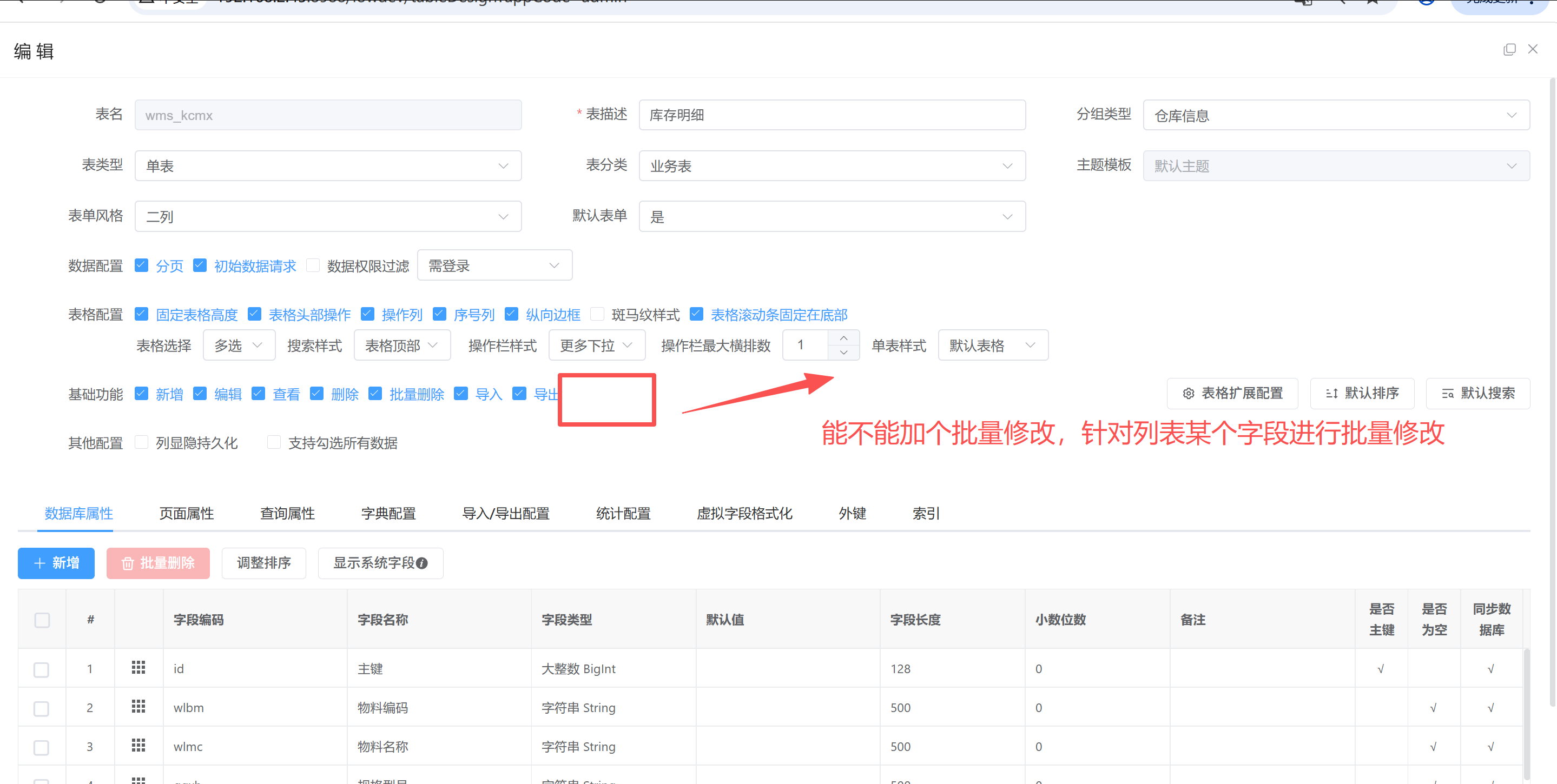Click the drag handle icon for wlbm row
Screen dimensions: 1557x784
[138, 707]
